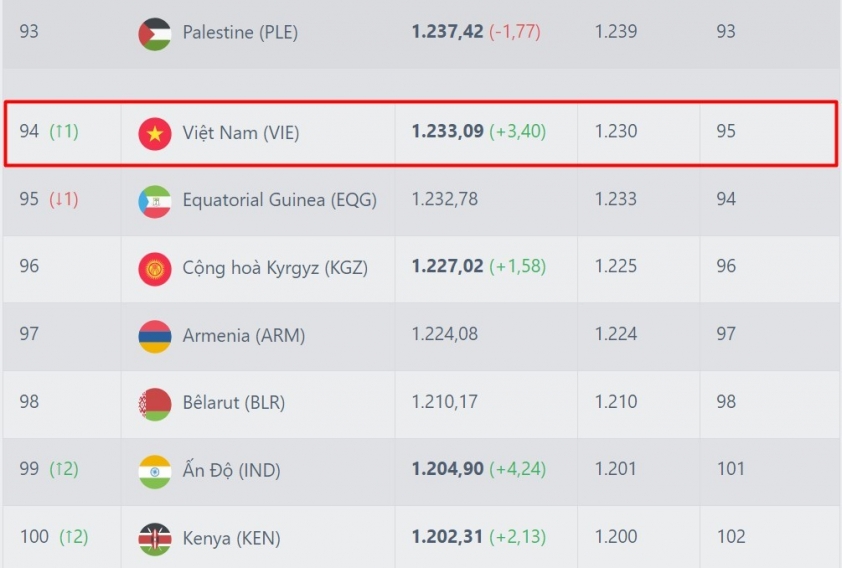Click the Ấn Độ flag icon
The image size is (842, 568).
coord(155,472)
